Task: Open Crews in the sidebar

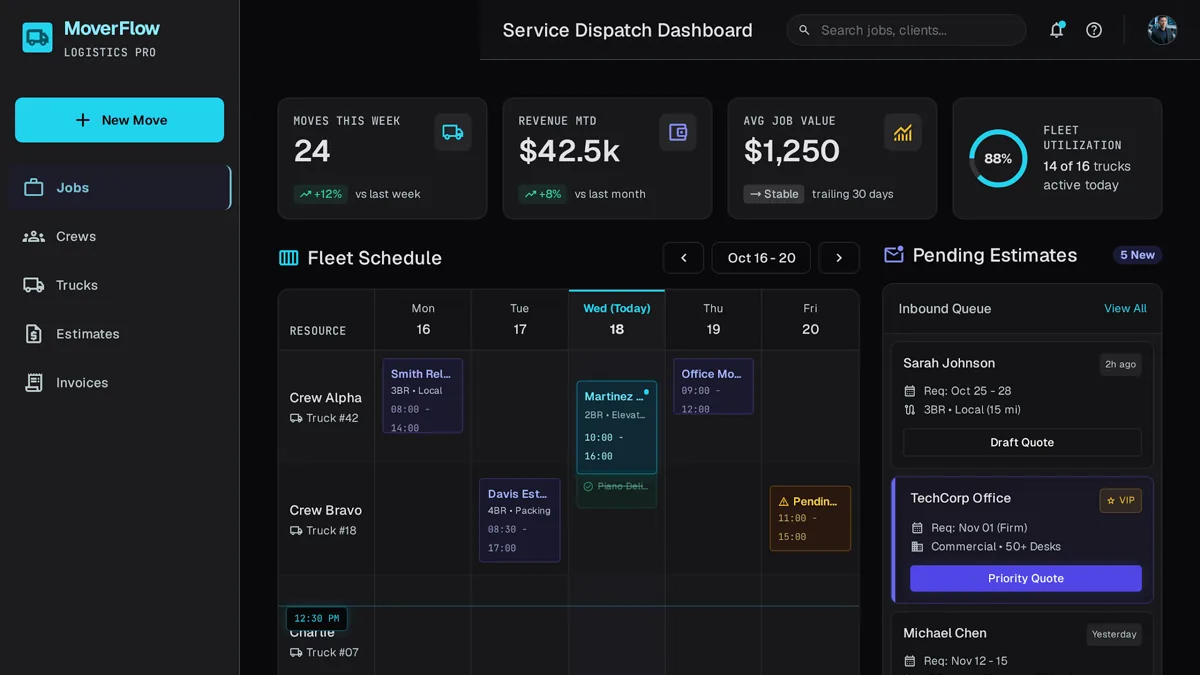Action: pyautogui.click(x=120, y=237)
